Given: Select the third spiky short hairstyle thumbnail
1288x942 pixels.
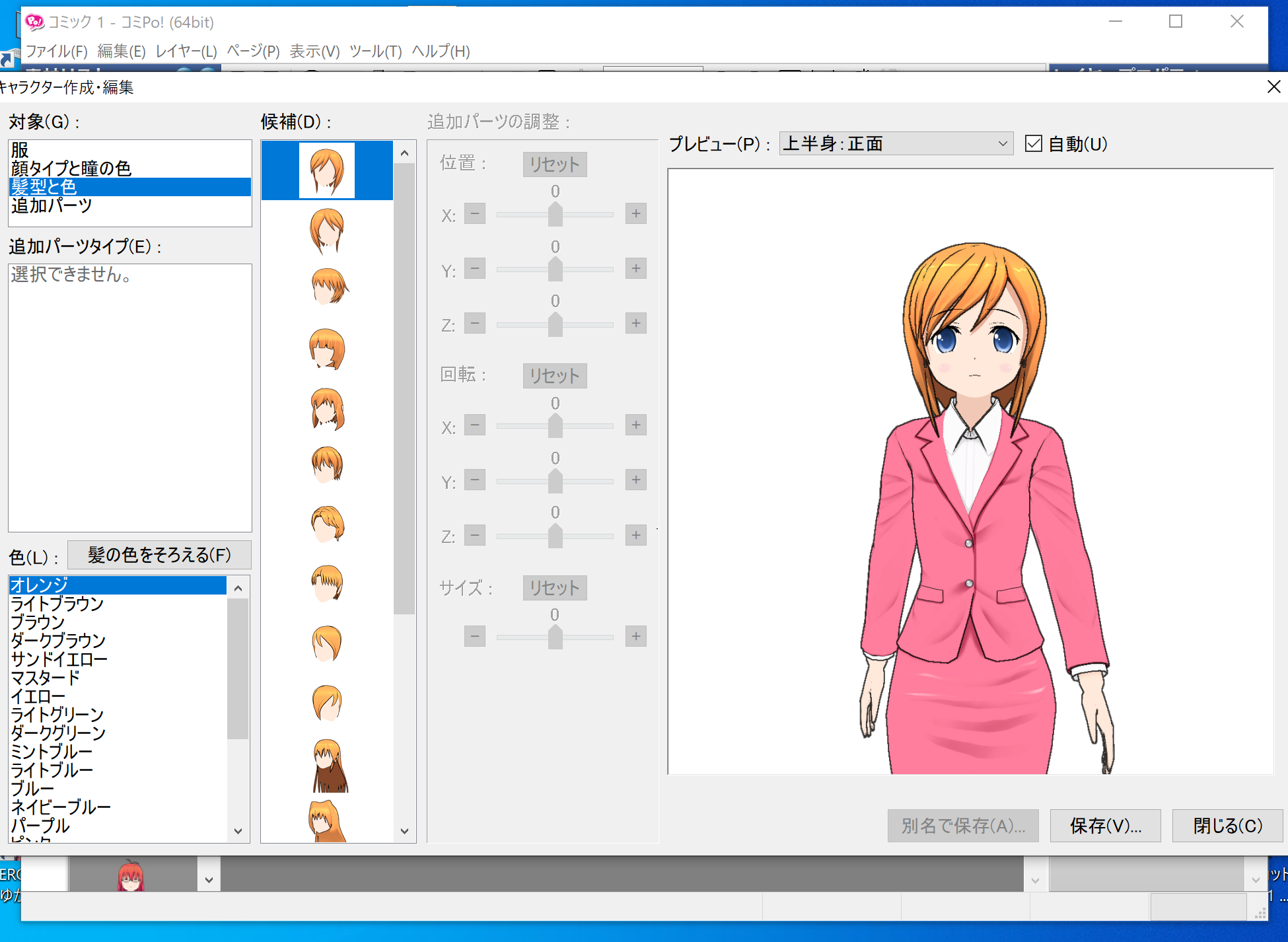Looking at the screenshot, I should tap(328, 286).
